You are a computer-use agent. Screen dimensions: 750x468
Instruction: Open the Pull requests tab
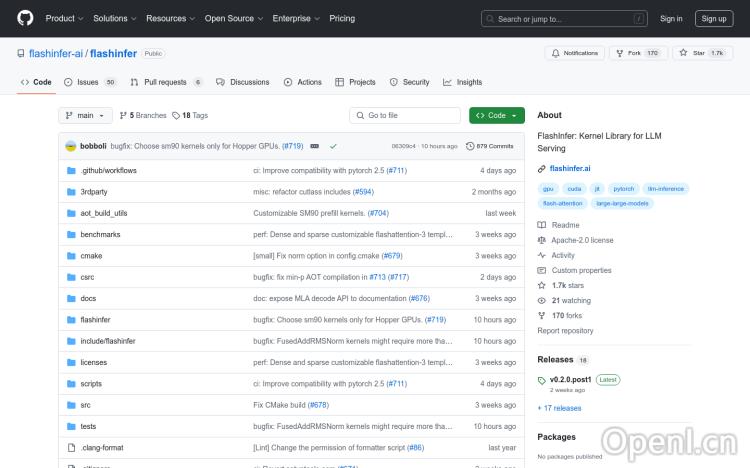(166, 82)
